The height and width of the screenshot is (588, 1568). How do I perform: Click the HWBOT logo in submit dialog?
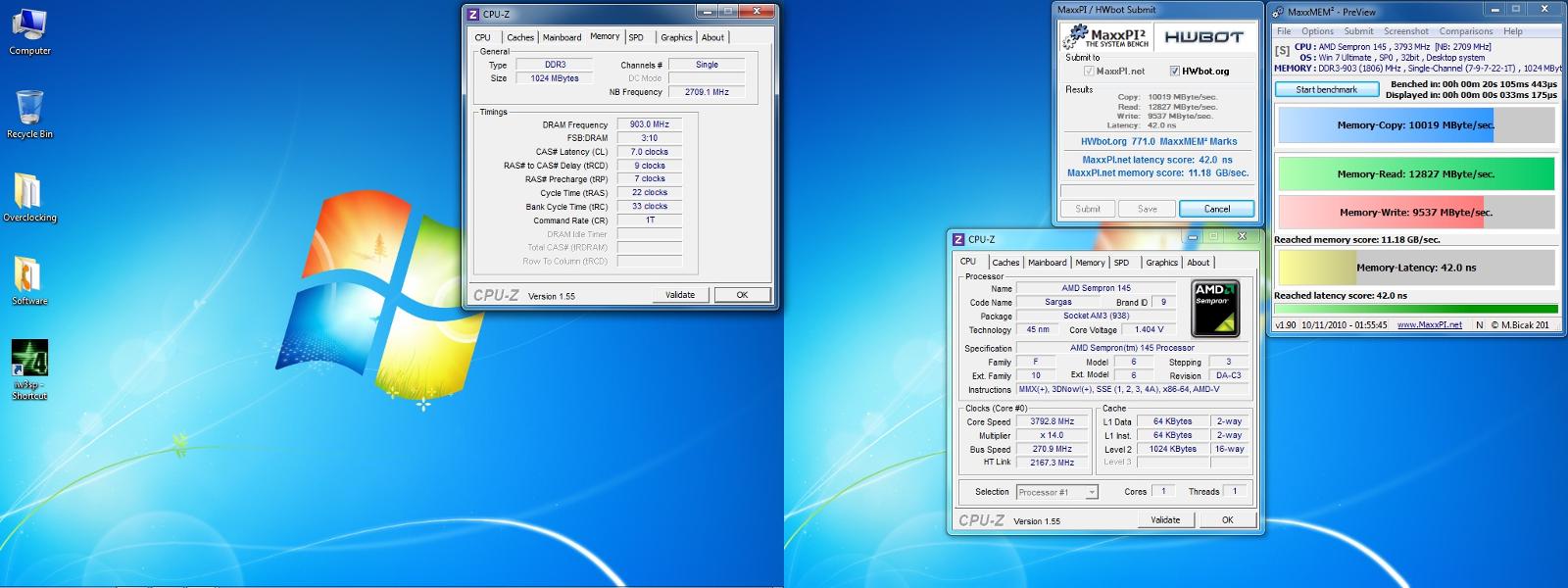pos(1203,36)
